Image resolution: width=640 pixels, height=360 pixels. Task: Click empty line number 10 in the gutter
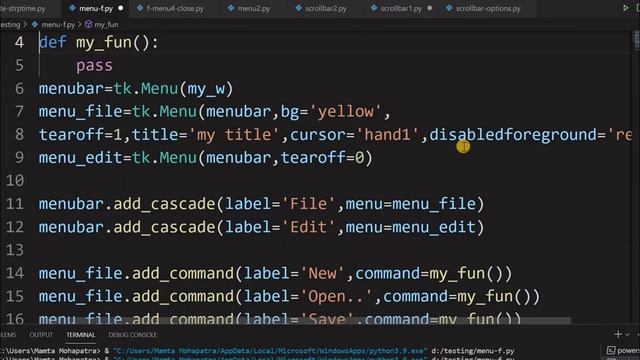[x=15, y=180]
